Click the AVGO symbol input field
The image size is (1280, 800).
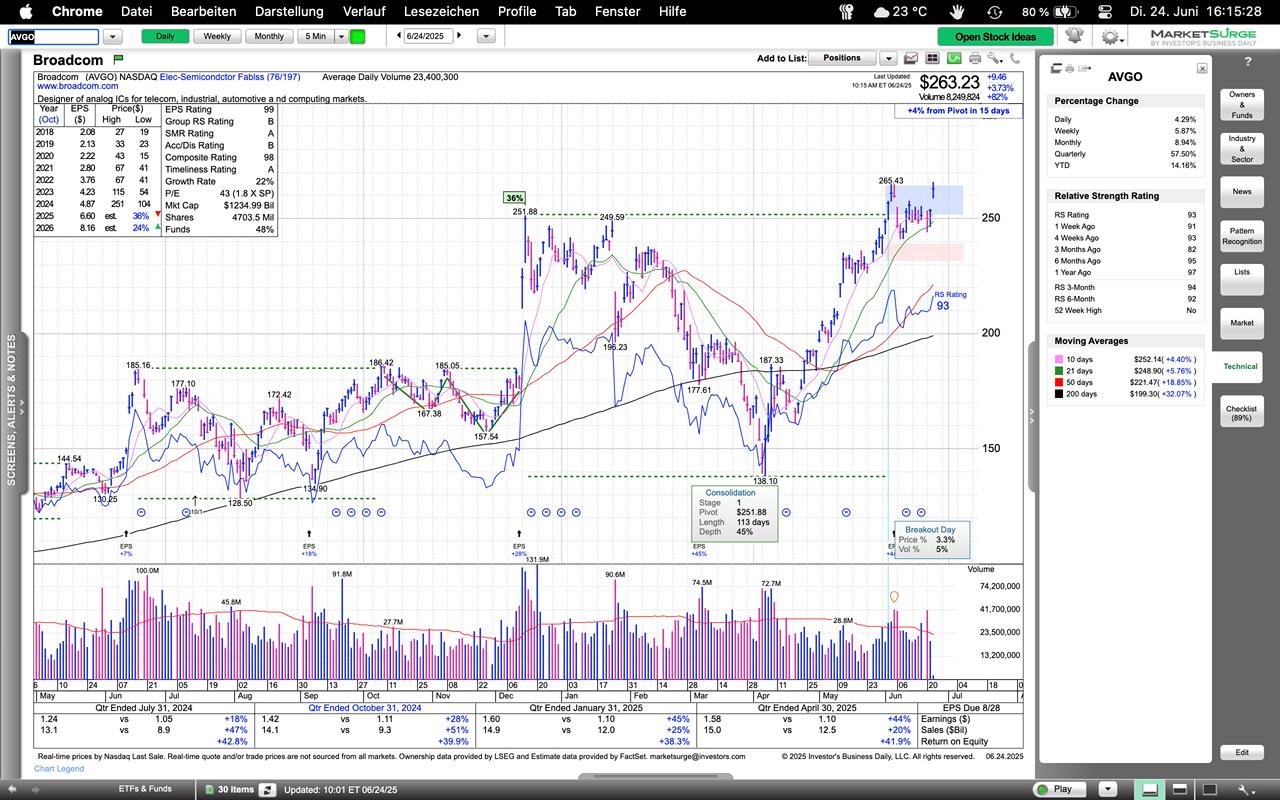click(x=54, y=36)
